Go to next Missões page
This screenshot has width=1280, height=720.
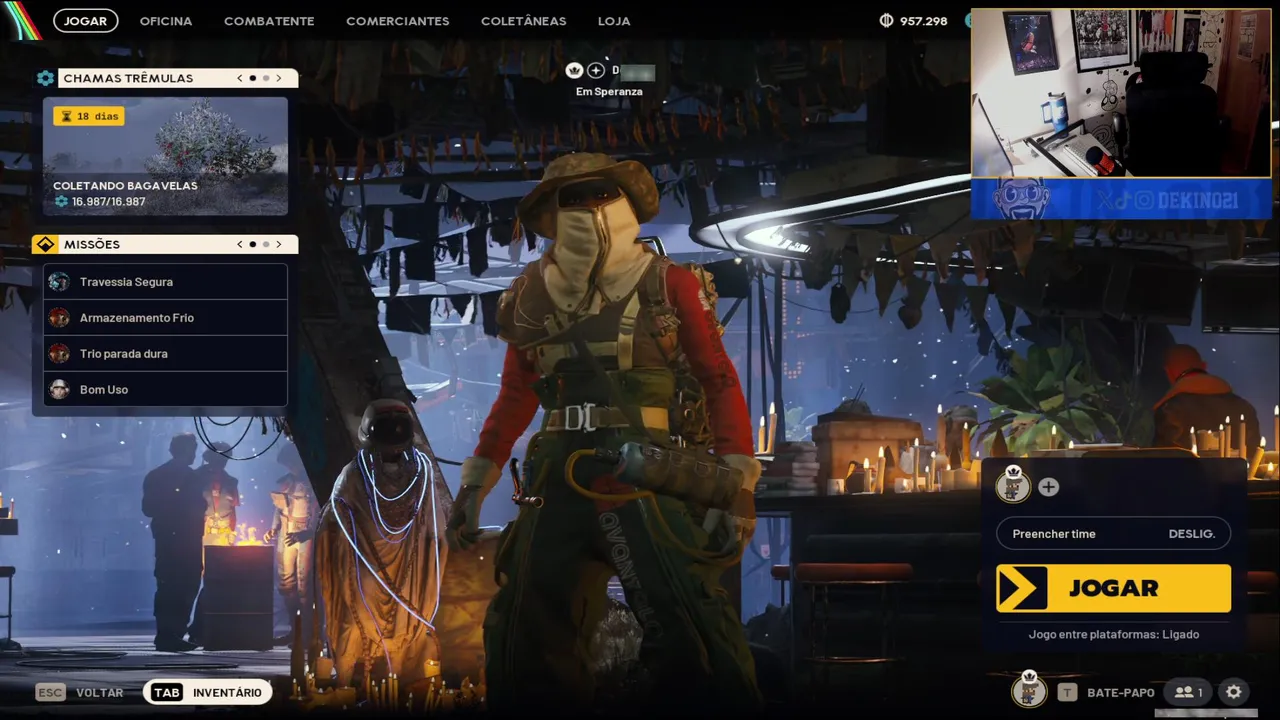coord(278,244)
